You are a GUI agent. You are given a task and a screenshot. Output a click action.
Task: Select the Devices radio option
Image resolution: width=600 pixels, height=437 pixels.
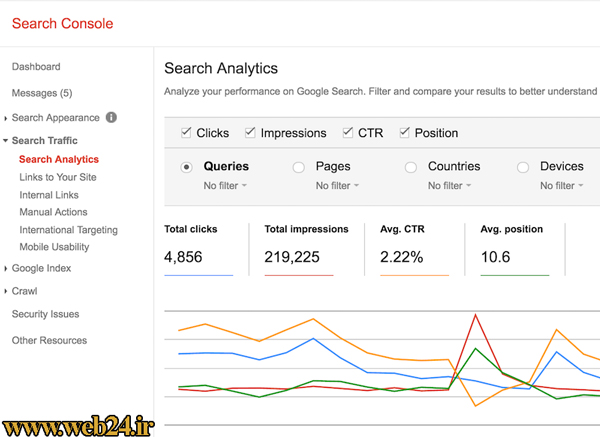pyautogui.click(x=523, y=167)
